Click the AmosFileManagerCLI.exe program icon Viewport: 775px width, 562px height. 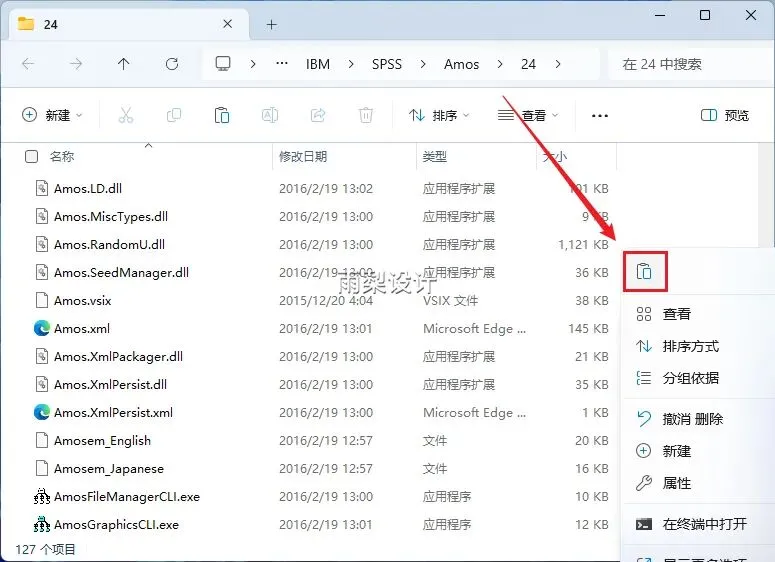click(x=42, y=496)
